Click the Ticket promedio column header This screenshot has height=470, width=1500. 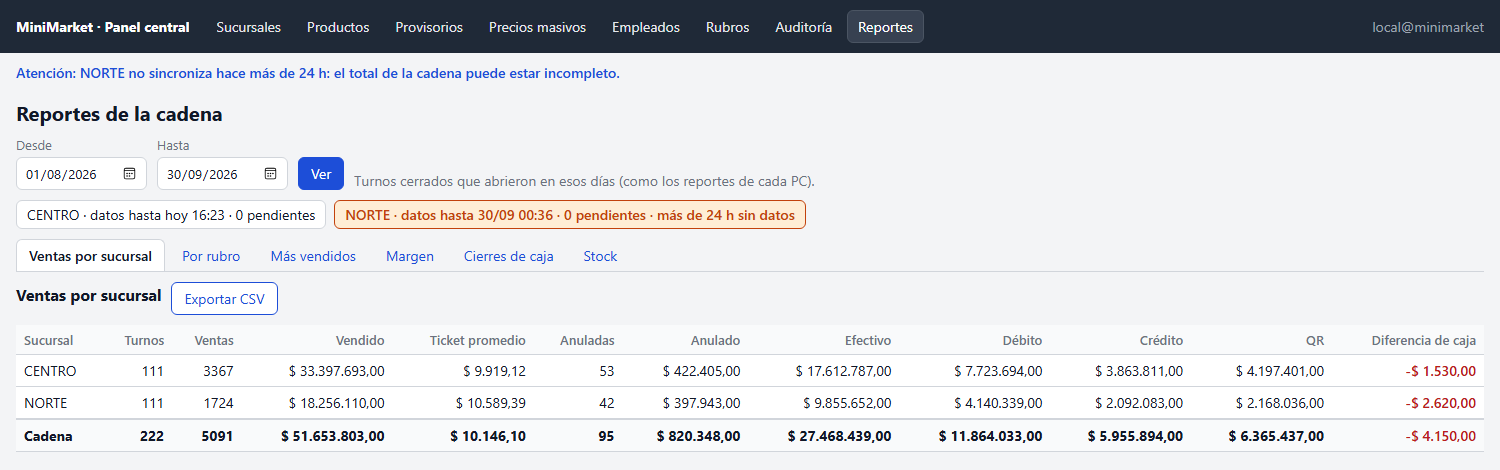click(477, 340)
